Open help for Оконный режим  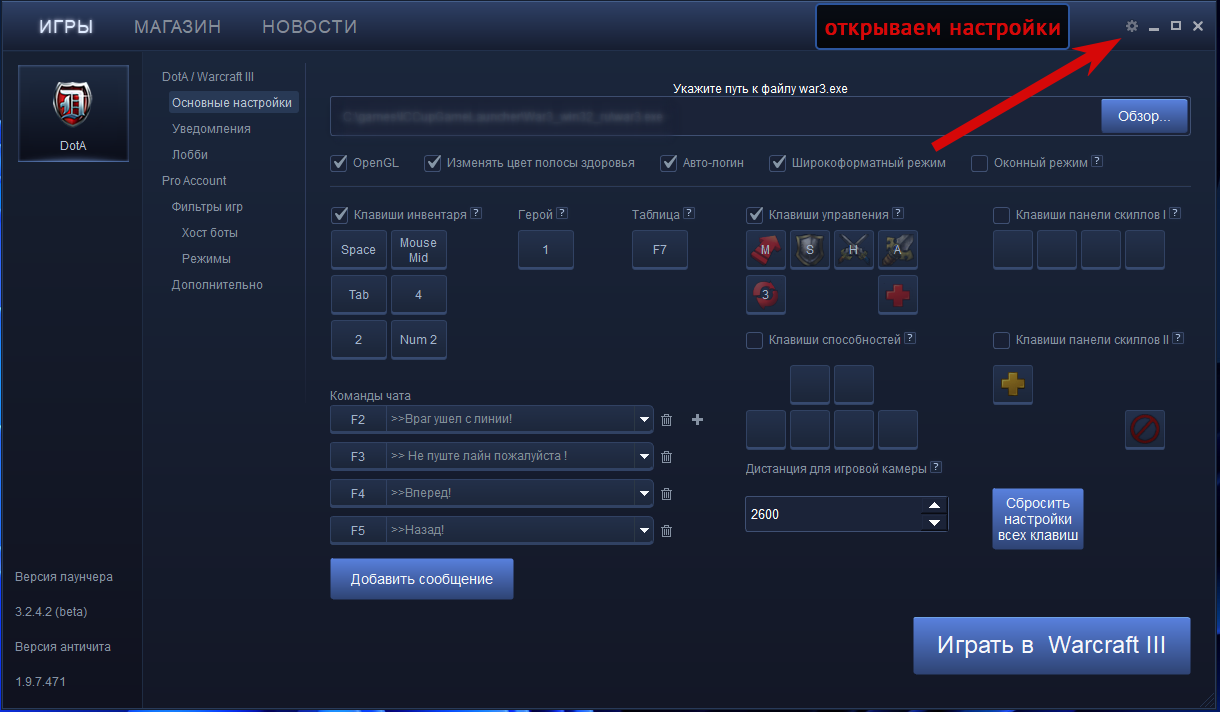1097,161
